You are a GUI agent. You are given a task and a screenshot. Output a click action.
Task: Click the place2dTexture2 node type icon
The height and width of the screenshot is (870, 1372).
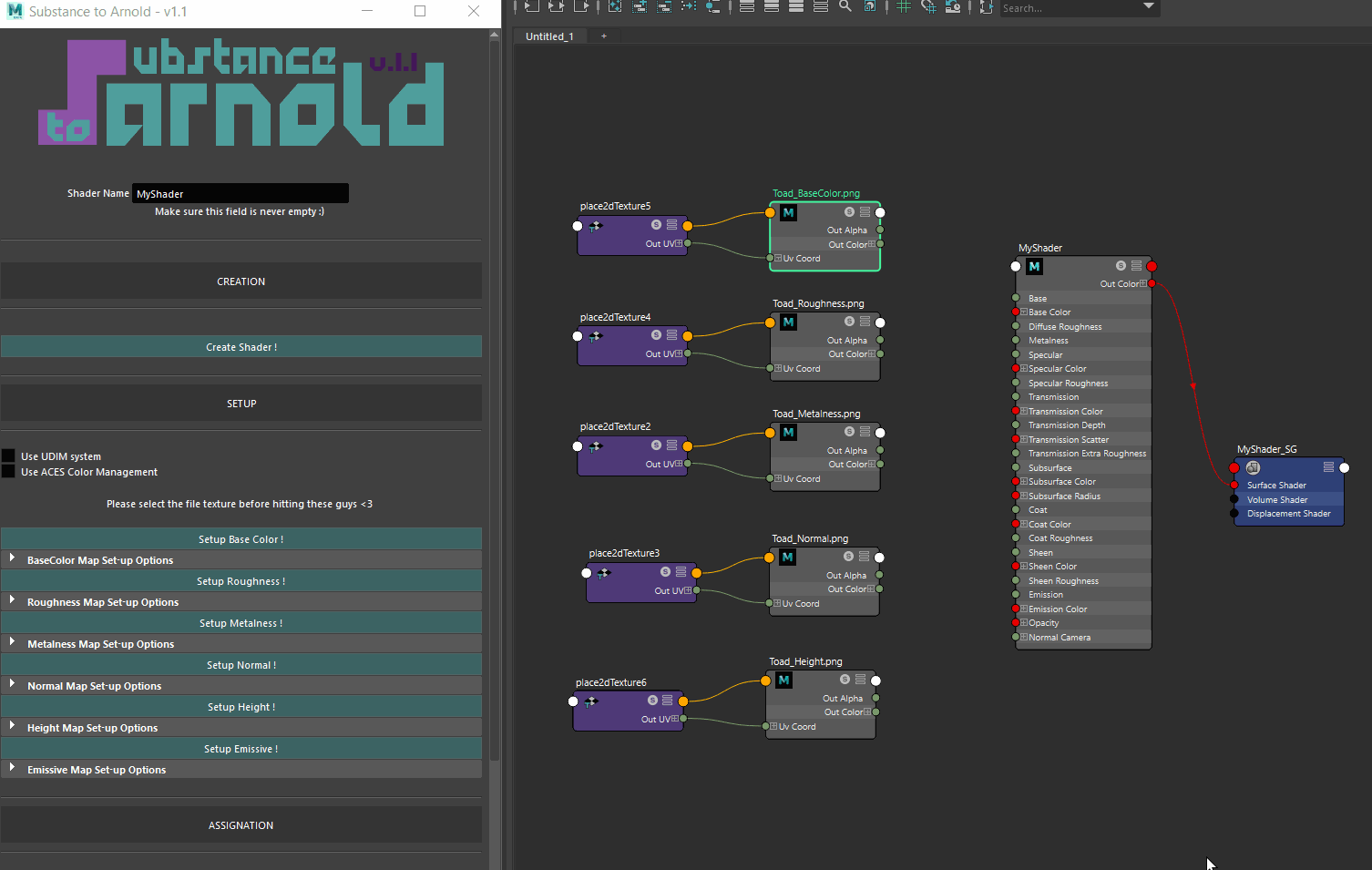point(596,446)
